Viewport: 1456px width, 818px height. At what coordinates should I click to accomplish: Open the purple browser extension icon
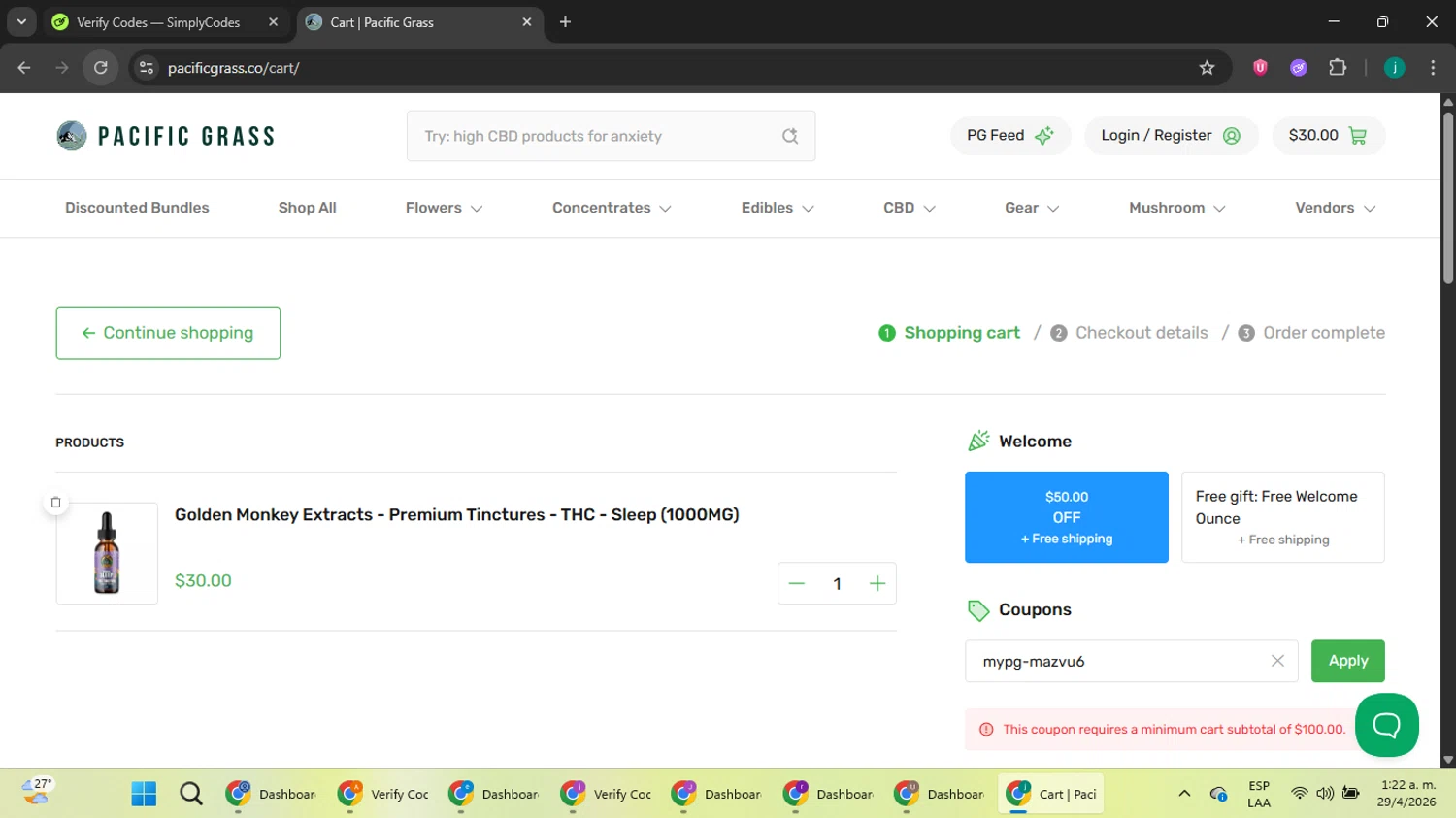point(1299,68)
